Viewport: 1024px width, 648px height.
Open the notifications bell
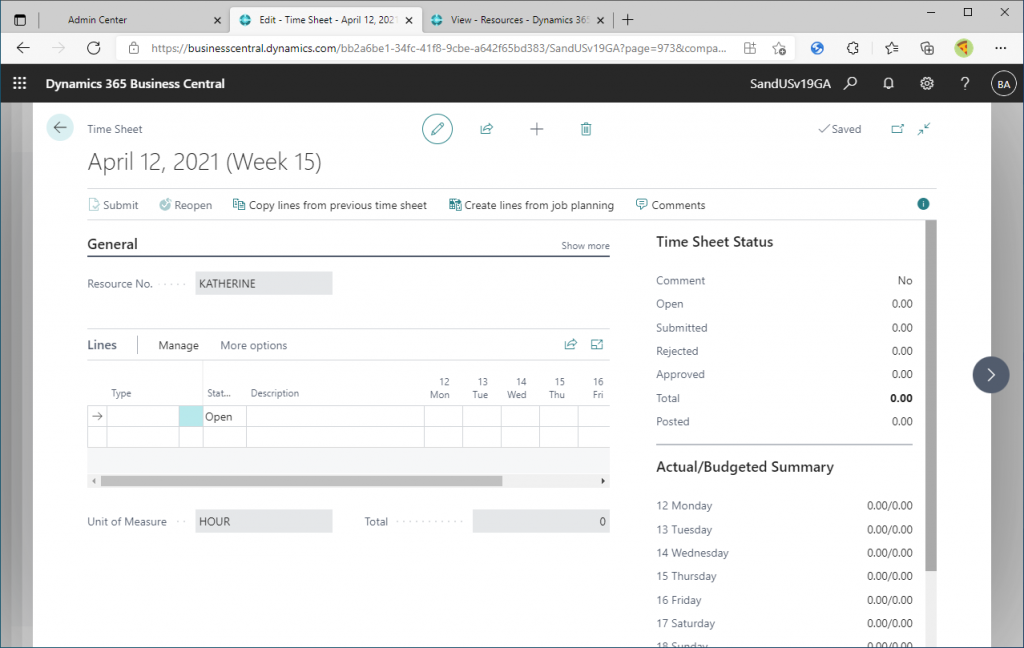click(x=888, y=84)
